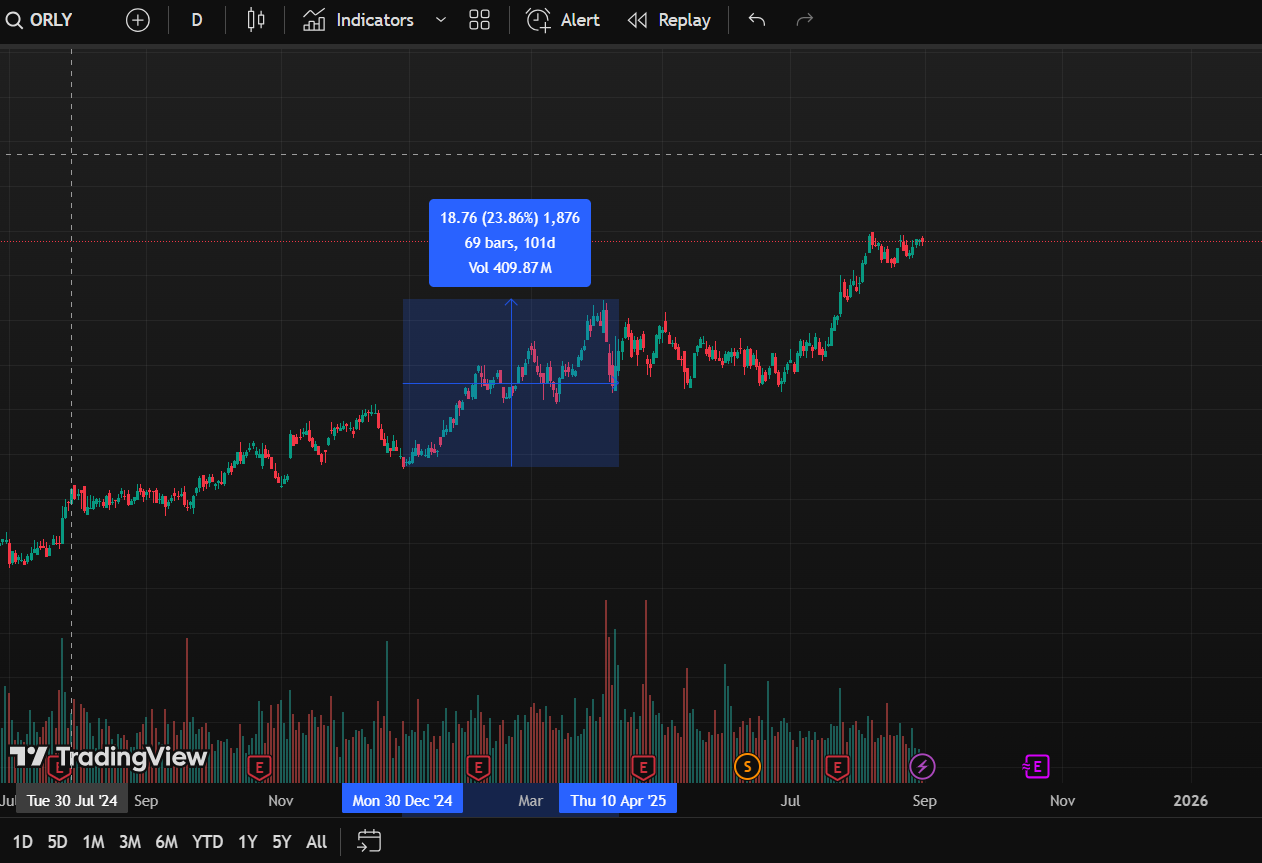Click the Jul label on the time axis
Viewport: 1262px width, 863px height.
[791, 801]
